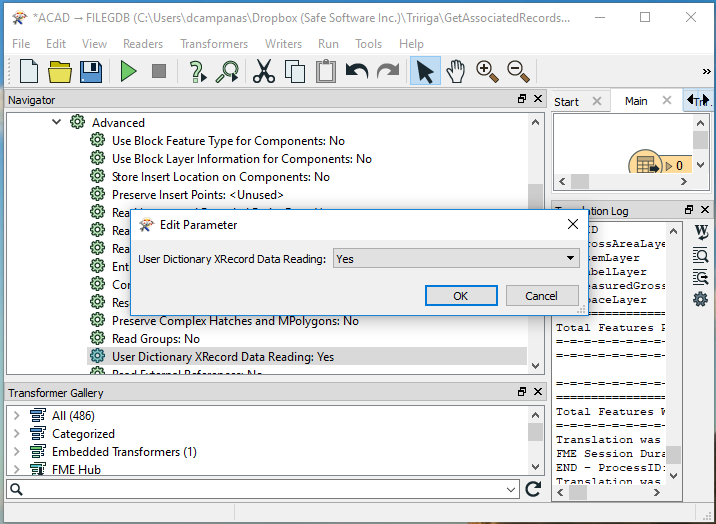
Task: Stop translation with gray square icon
Action: (159, 71)
